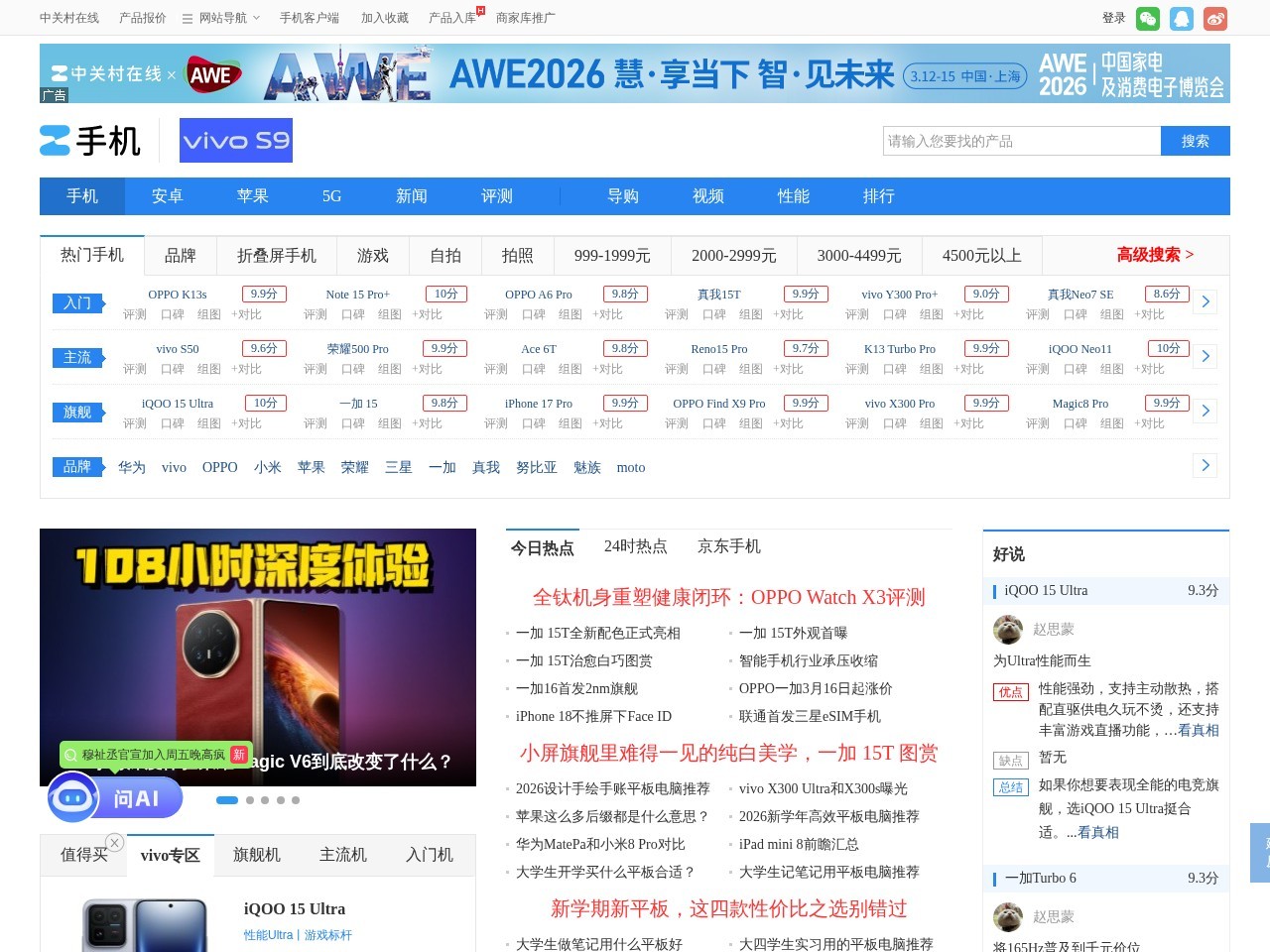Click the arrow next to the 品牌 brand row
This screenshot has height=952, width=1270.
(1205, 465)
